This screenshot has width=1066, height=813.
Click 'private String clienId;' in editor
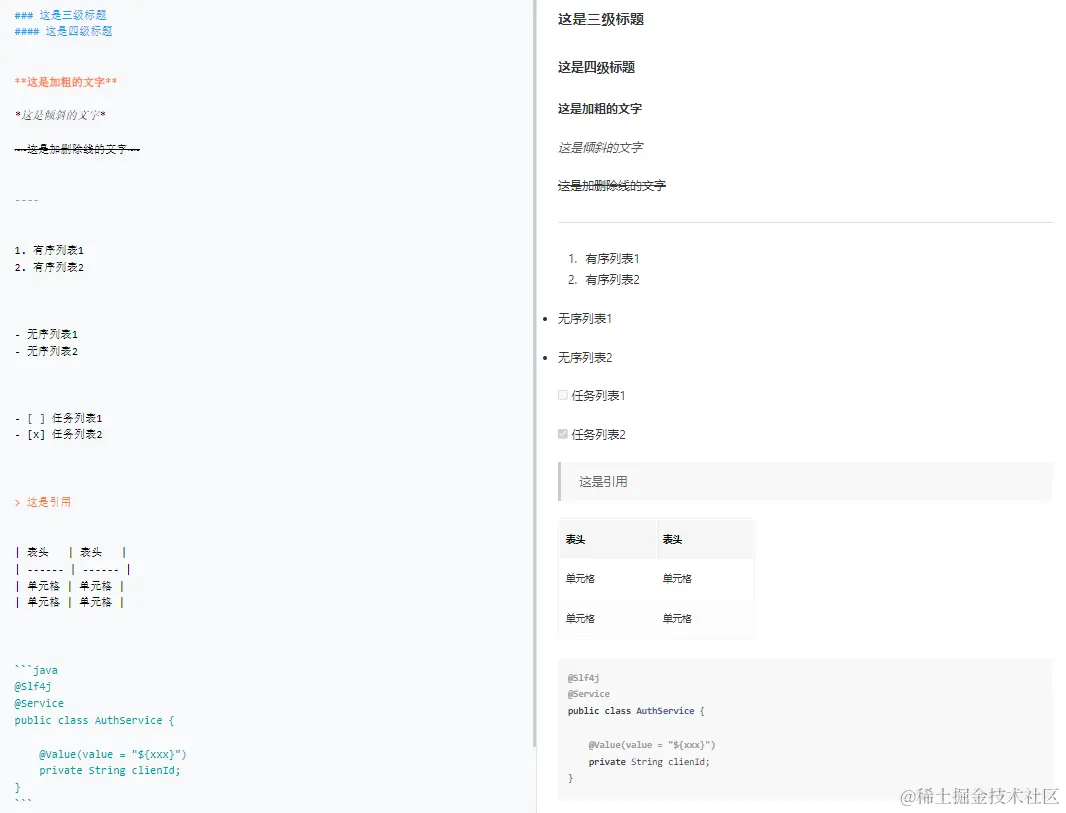pyautogui.click(x=109, y=771)
